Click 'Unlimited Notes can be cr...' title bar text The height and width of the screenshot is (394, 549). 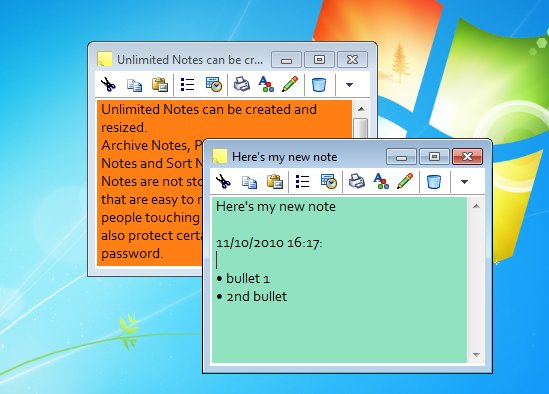190,60
